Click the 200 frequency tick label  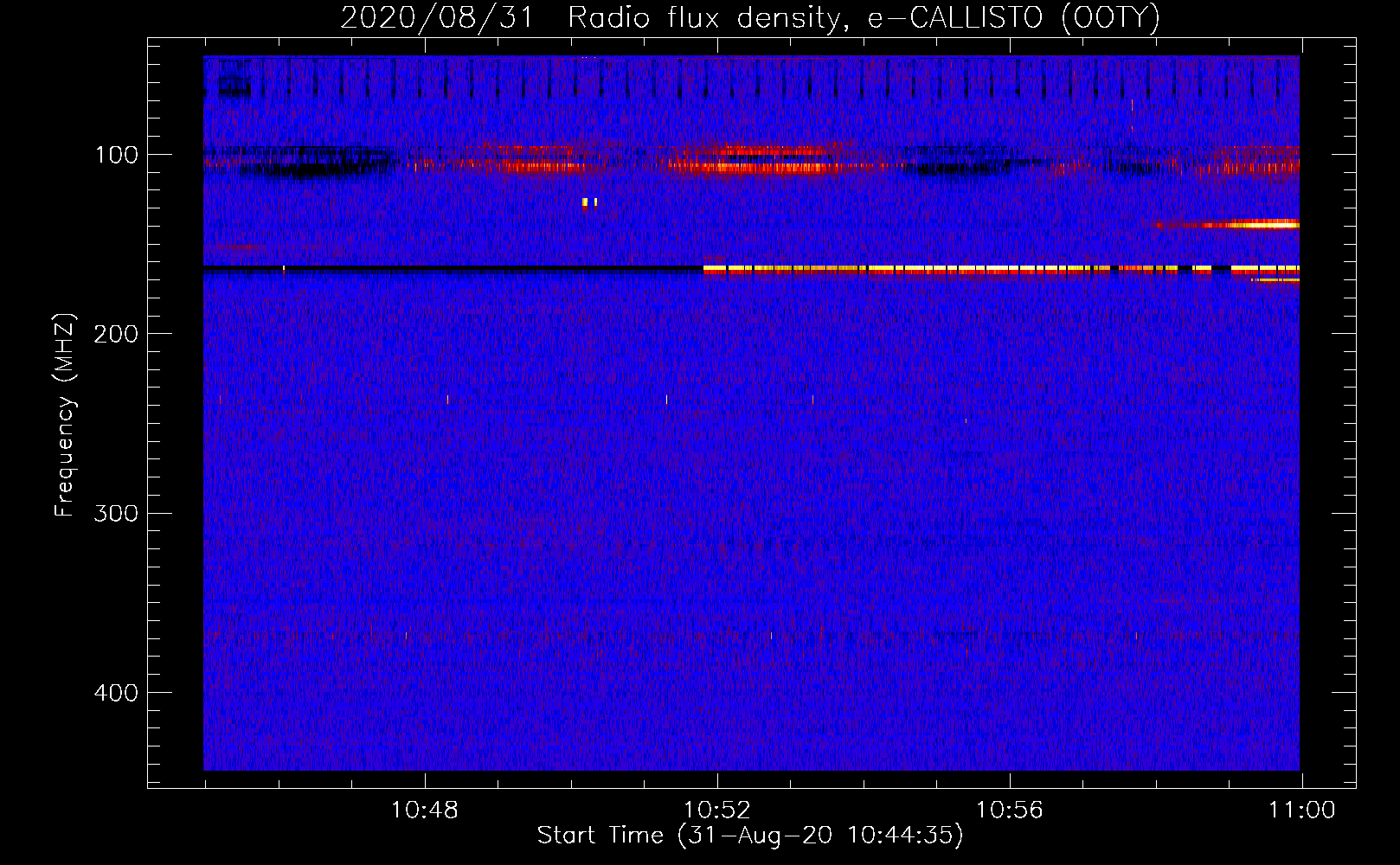click(116, 334)
